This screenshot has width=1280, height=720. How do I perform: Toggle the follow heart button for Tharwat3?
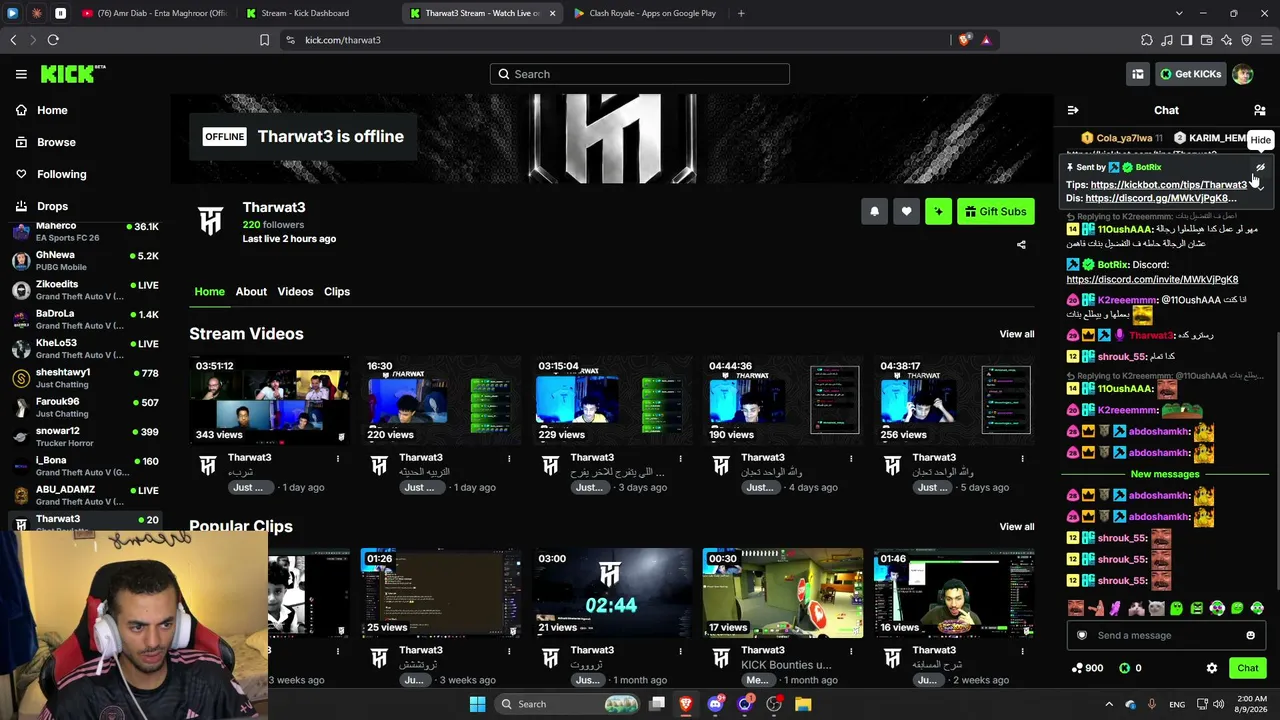[906, 211]
